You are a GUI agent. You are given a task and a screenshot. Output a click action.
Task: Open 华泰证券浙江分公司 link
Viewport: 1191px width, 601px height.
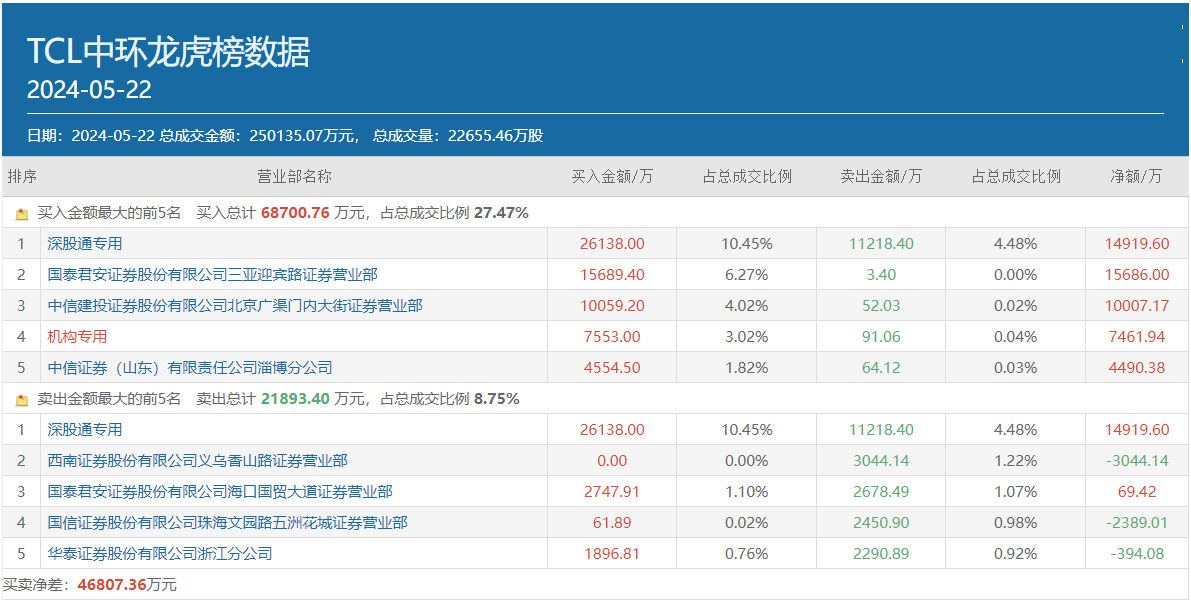tap(160, 554)
